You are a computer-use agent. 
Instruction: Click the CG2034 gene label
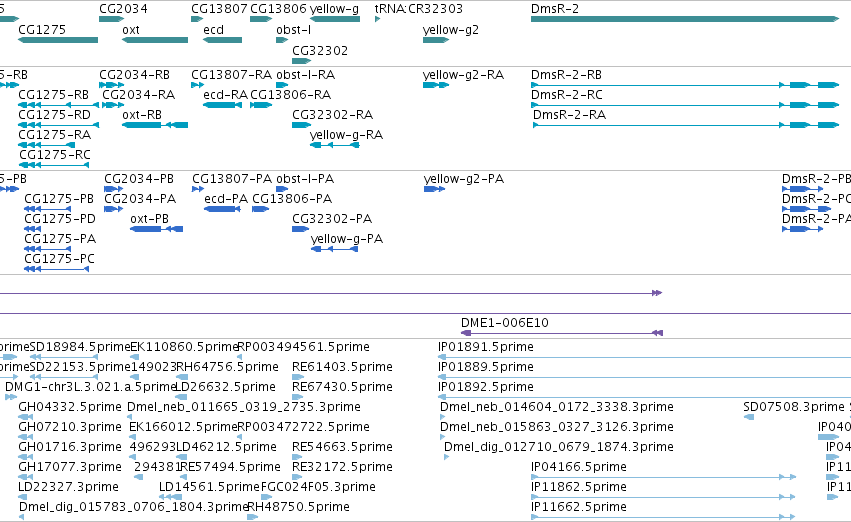point(123,9)
